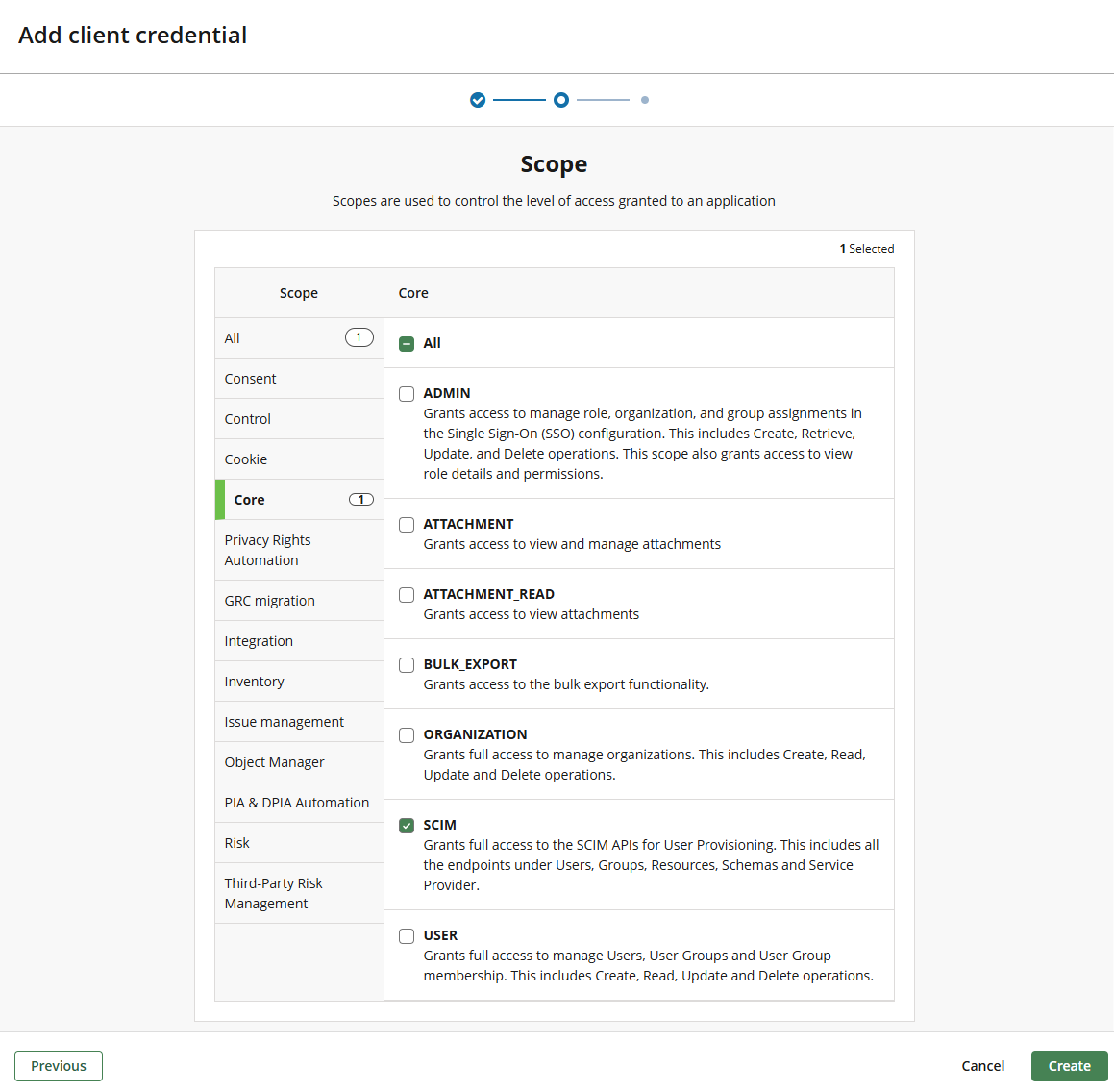This screenshot has height=1092, width=1114.
Task: Go back with the Previous button
Action: (x=59, y=1066)
